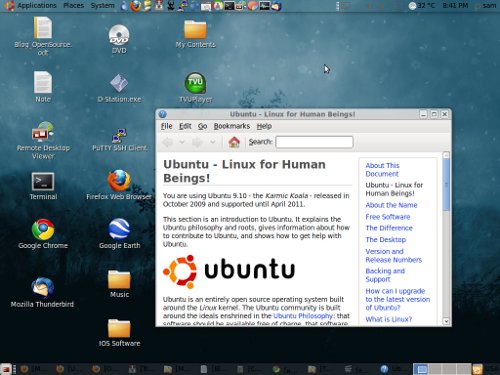Click the scroll down arrow in help window

[446, 321]
